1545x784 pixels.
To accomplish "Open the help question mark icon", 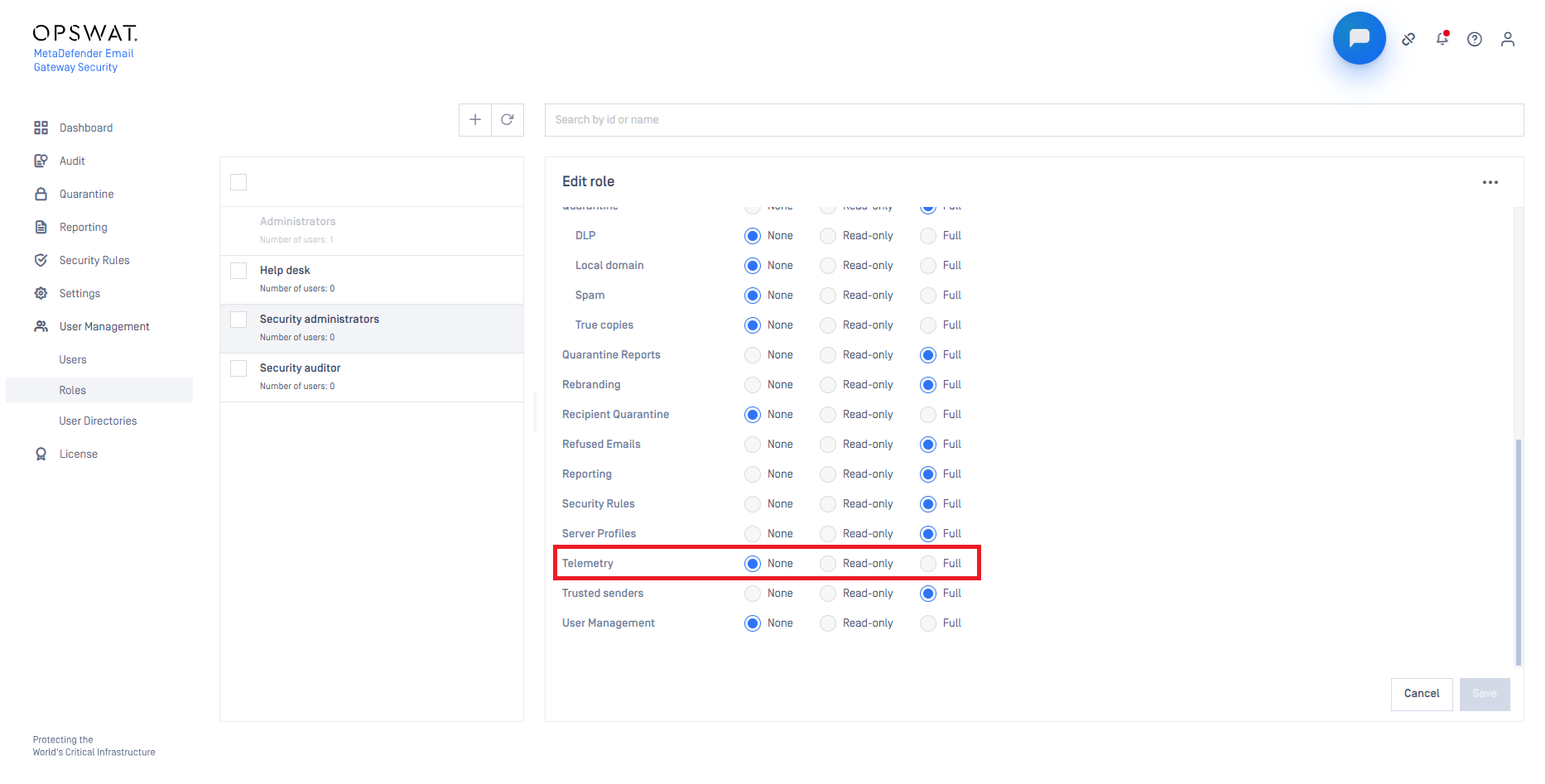I will point(1475,39).
